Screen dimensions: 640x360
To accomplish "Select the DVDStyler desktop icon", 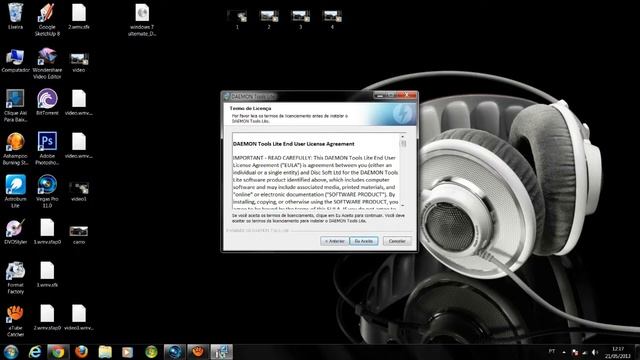I will 16,232.
